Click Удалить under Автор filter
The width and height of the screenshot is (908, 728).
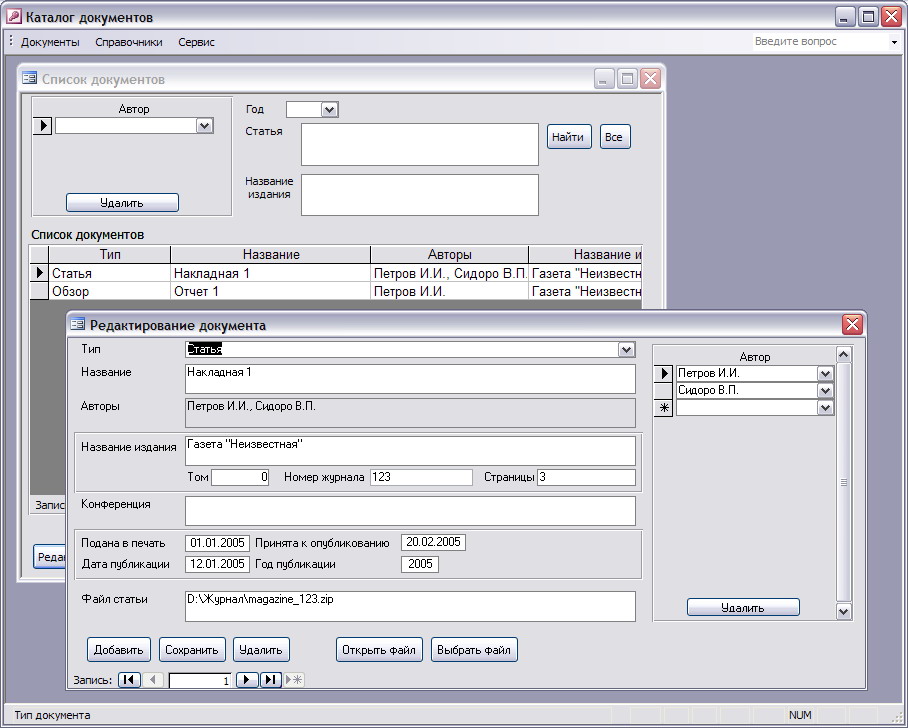click(122, 203)
